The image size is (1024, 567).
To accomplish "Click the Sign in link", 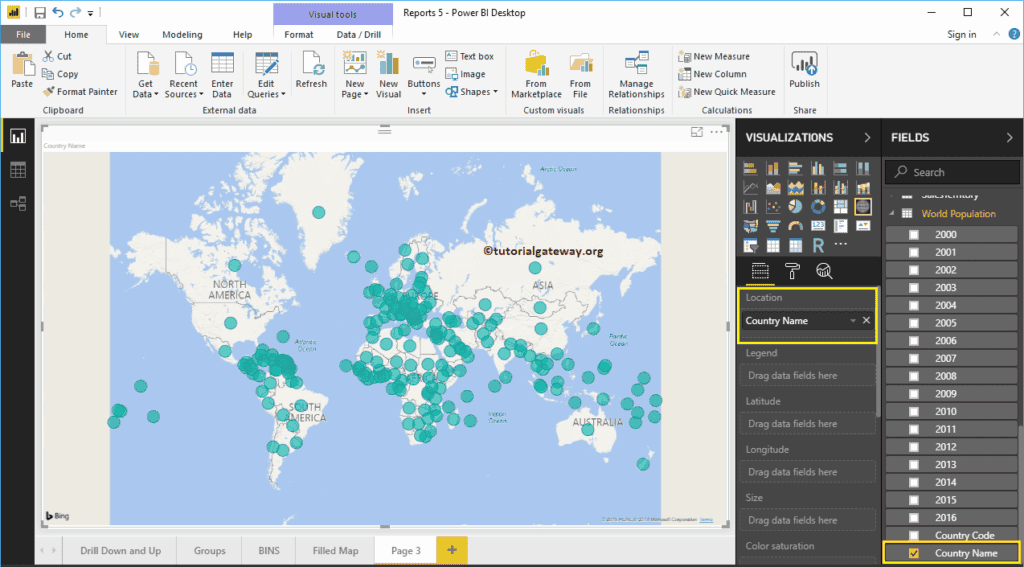I will (961, 34).
